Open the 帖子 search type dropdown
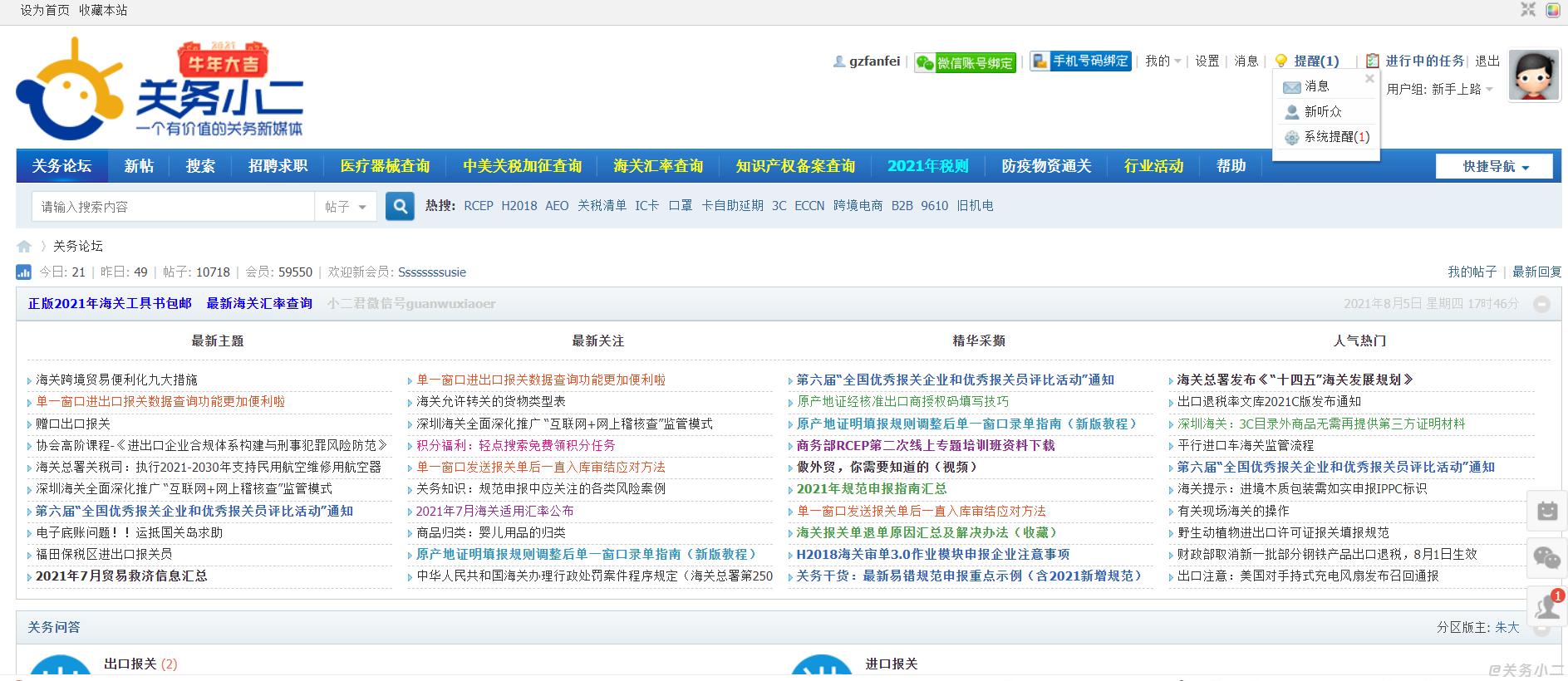The width and height of the screenshot is (1568, 681). pyautogui.click(x=346, y=207)
